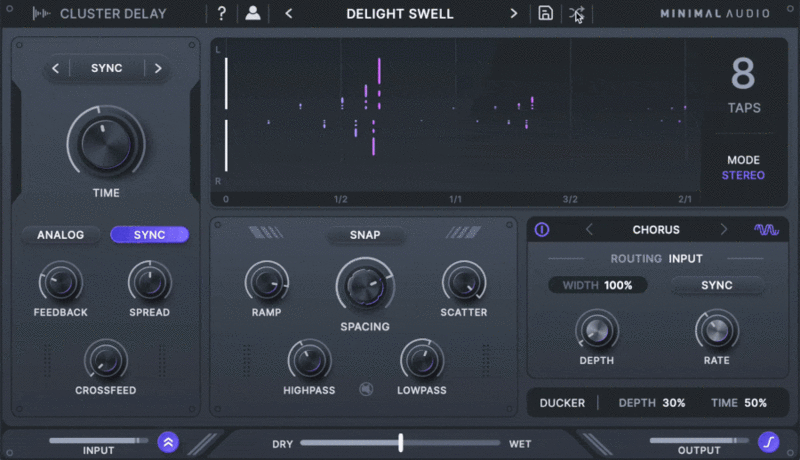Change the Stereo mode setting
Viewport: 800px width, 460px height.
pyautogui.click(x=743, y=175)
